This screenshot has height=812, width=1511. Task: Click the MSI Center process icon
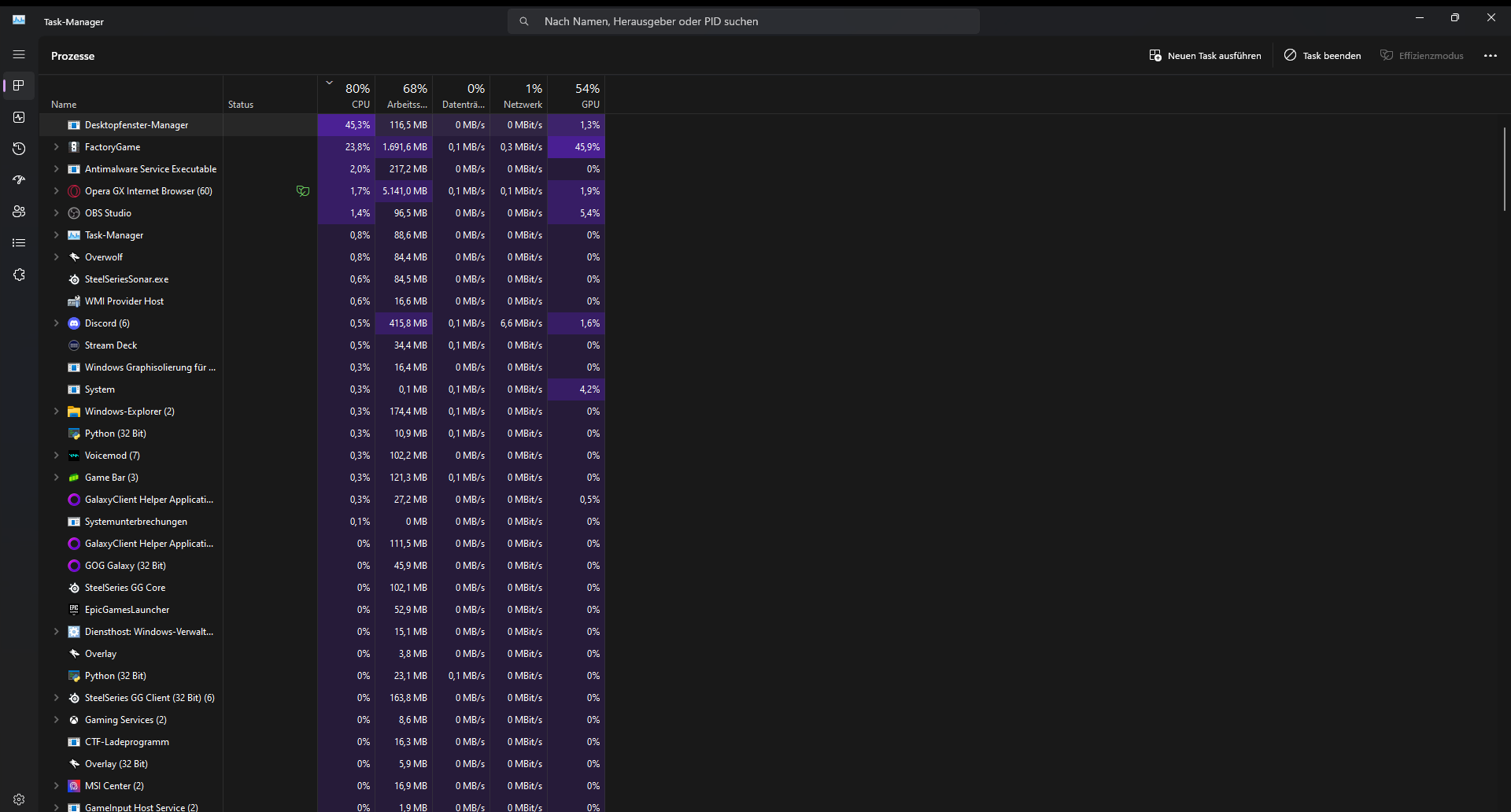point(74,786)
